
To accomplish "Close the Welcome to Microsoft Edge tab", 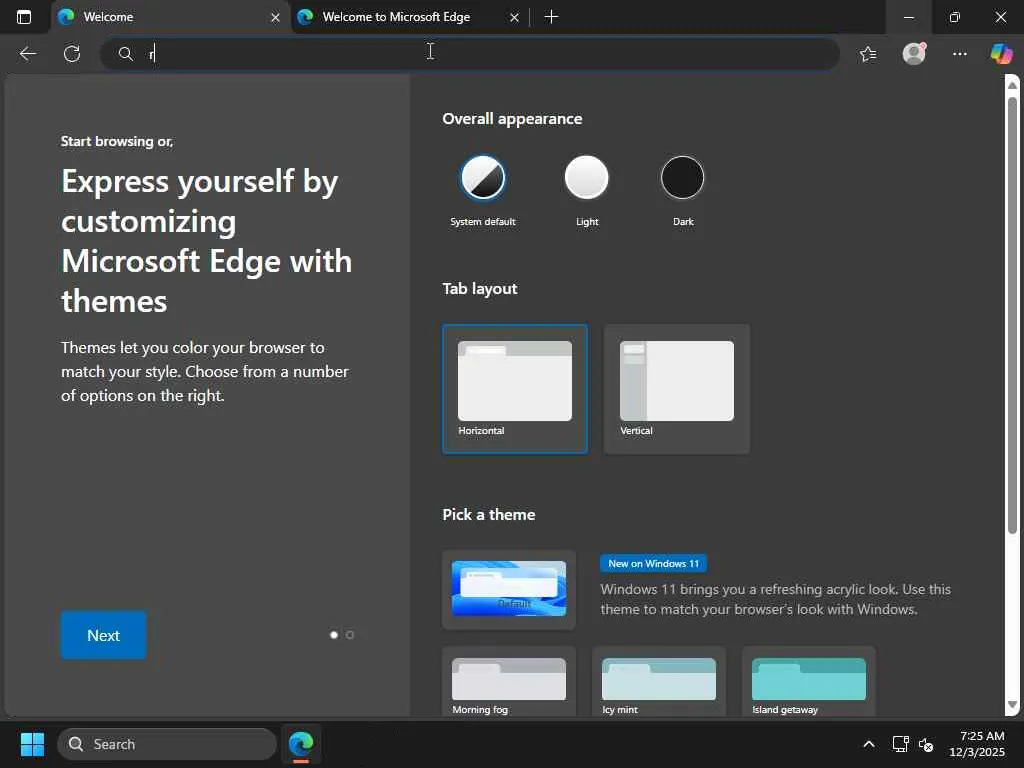I will tap(515, 18).
